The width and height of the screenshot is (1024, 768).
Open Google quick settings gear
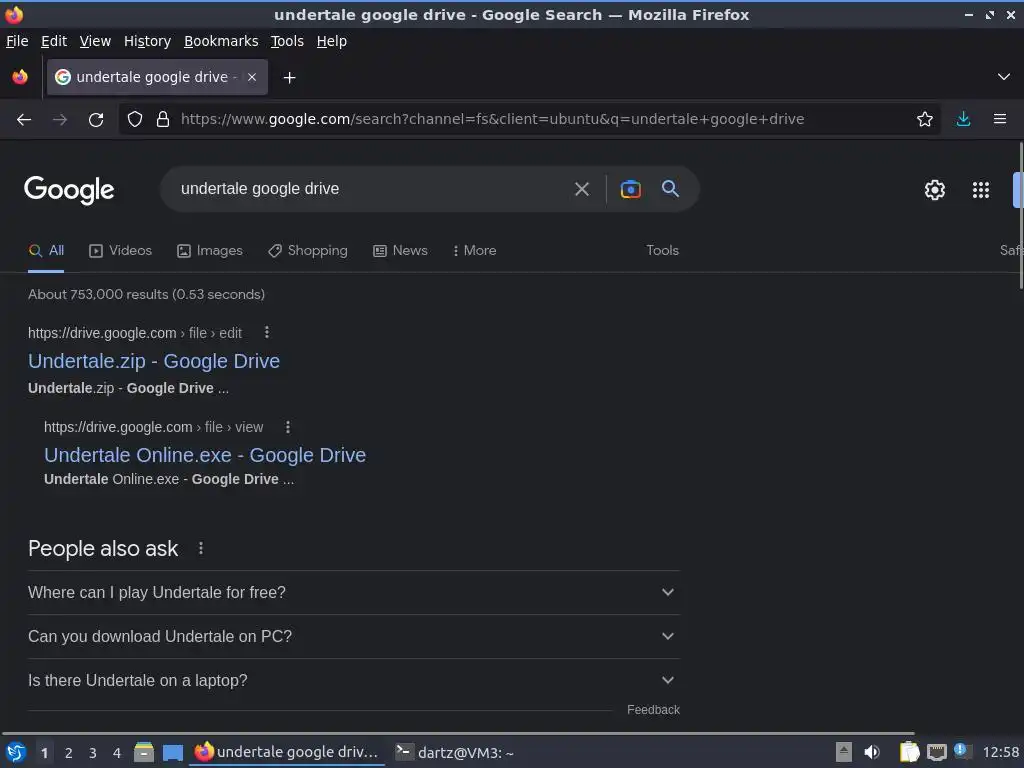(x=935, y=190)
